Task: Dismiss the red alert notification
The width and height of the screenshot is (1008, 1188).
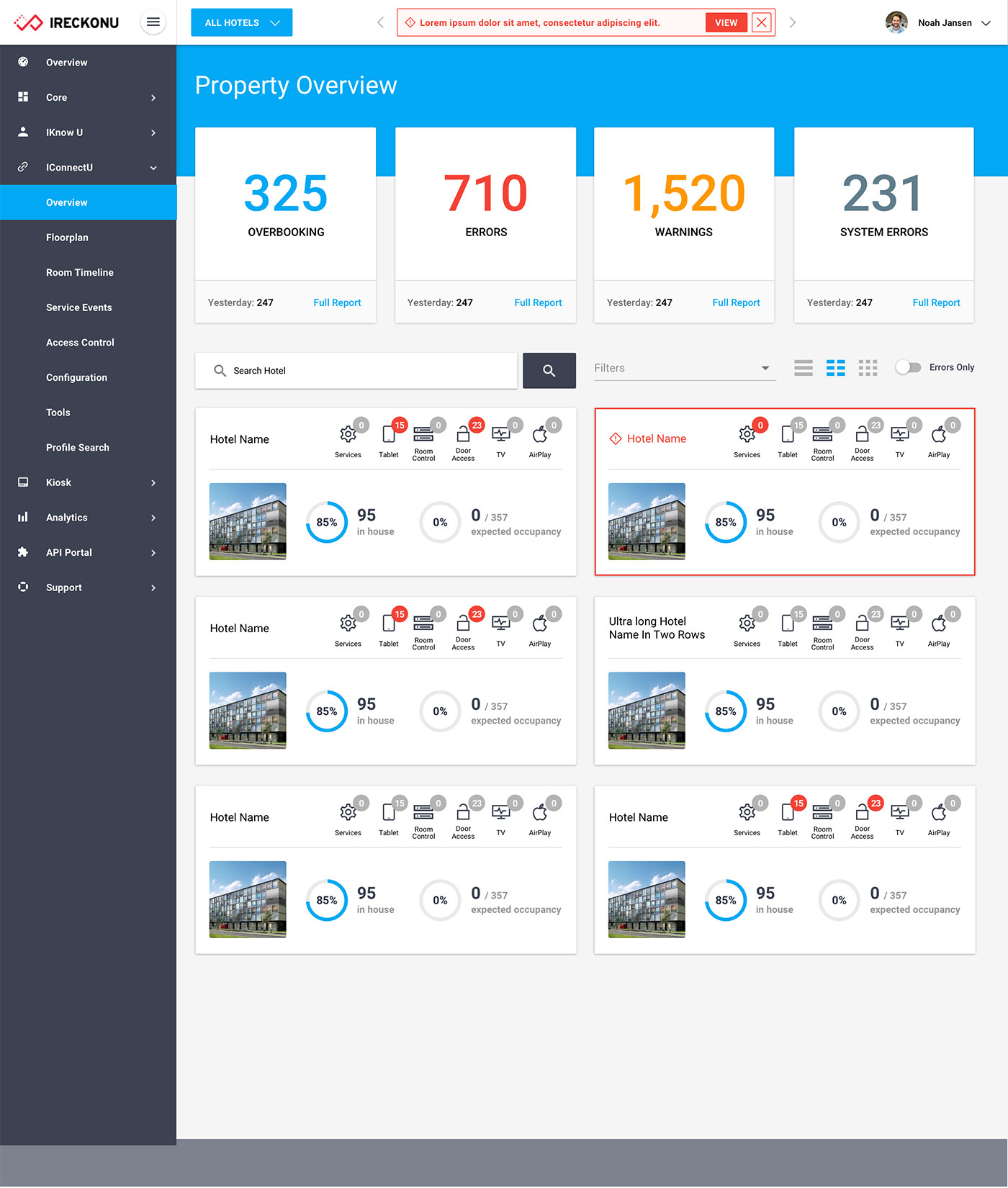Action: pos(761,22)
